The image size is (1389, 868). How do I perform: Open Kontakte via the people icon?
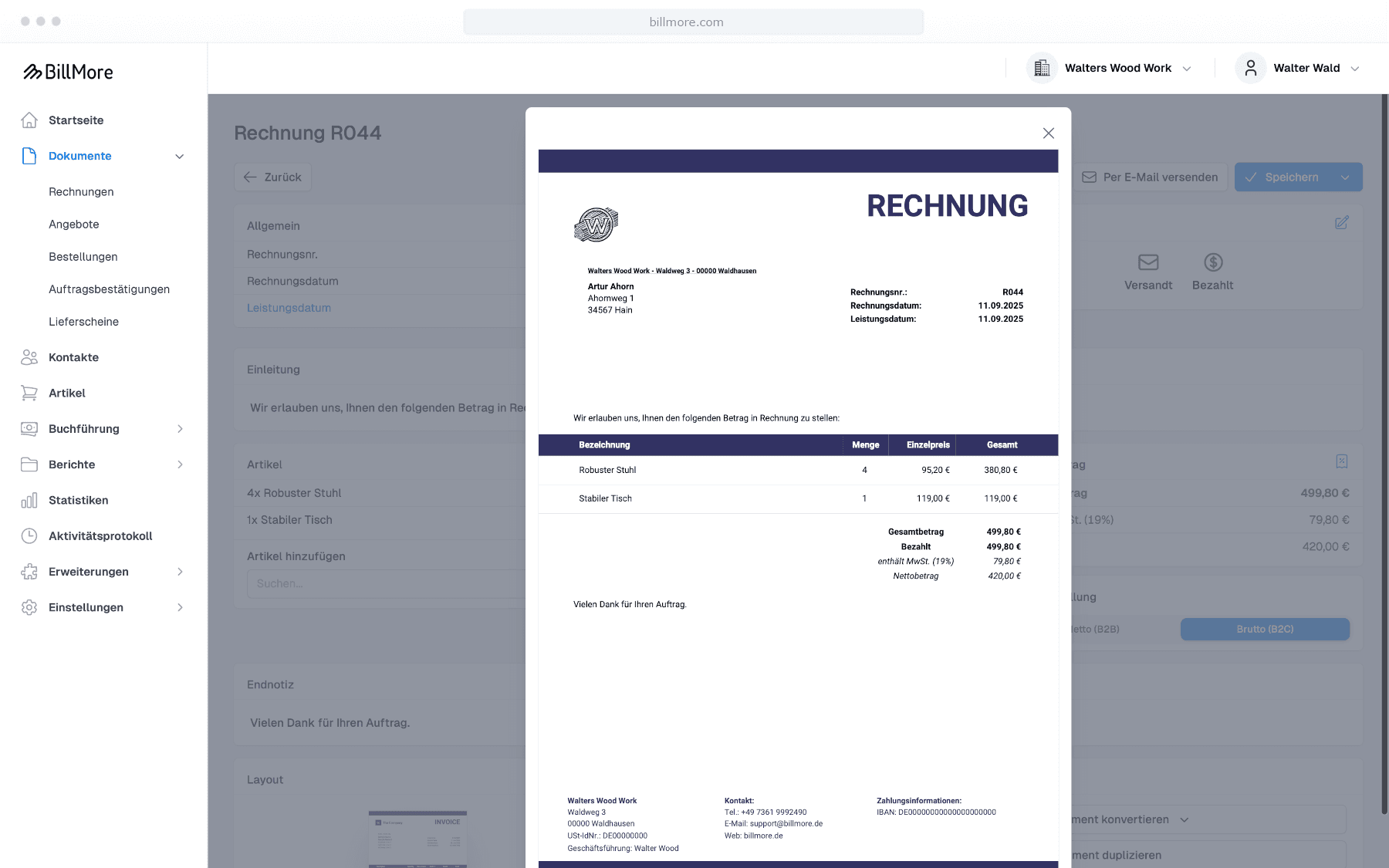tap(29, 357)
